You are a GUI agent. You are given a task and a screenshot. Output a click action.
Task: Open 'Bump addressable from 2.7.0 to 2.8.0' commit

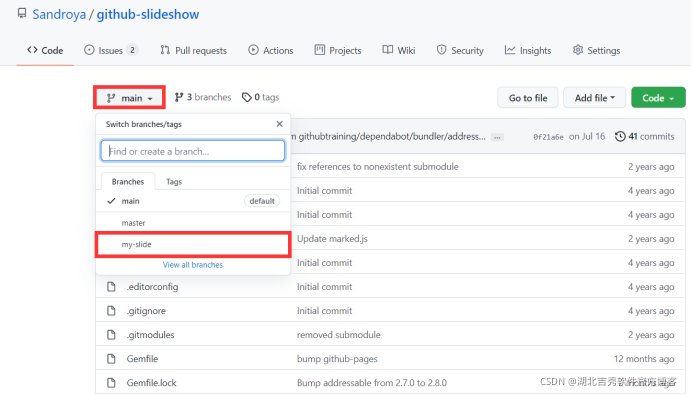372,383
